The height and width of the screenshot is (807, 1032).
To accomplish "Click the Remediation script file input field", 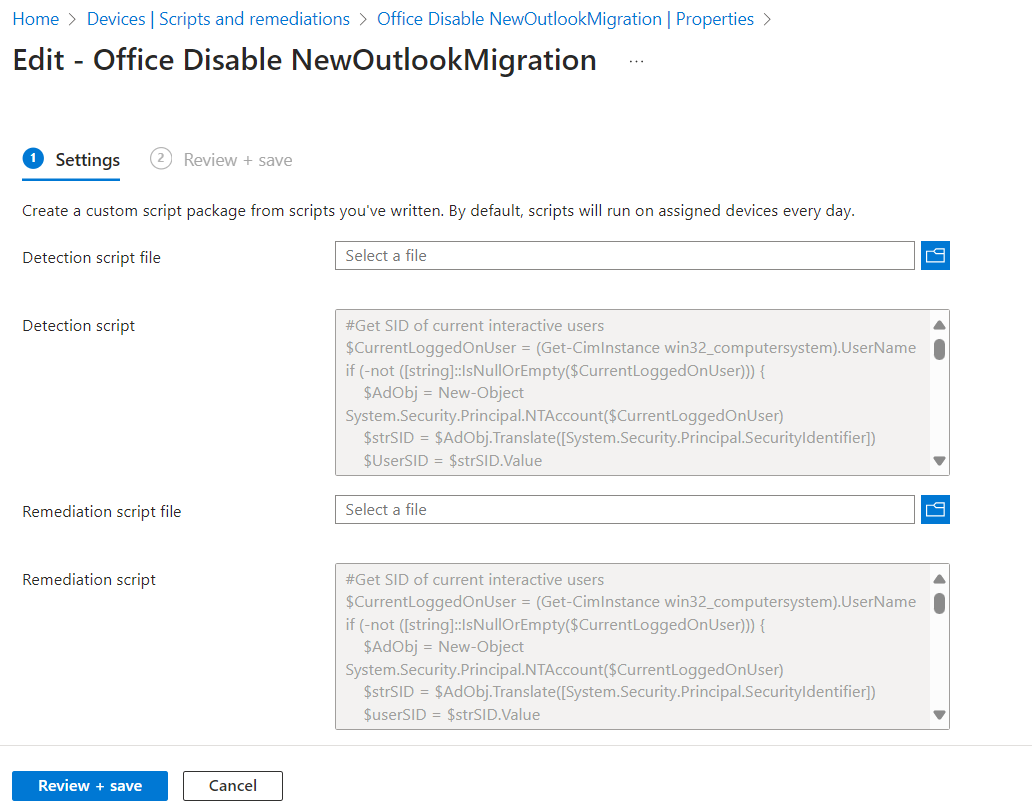I will point(625,509).
